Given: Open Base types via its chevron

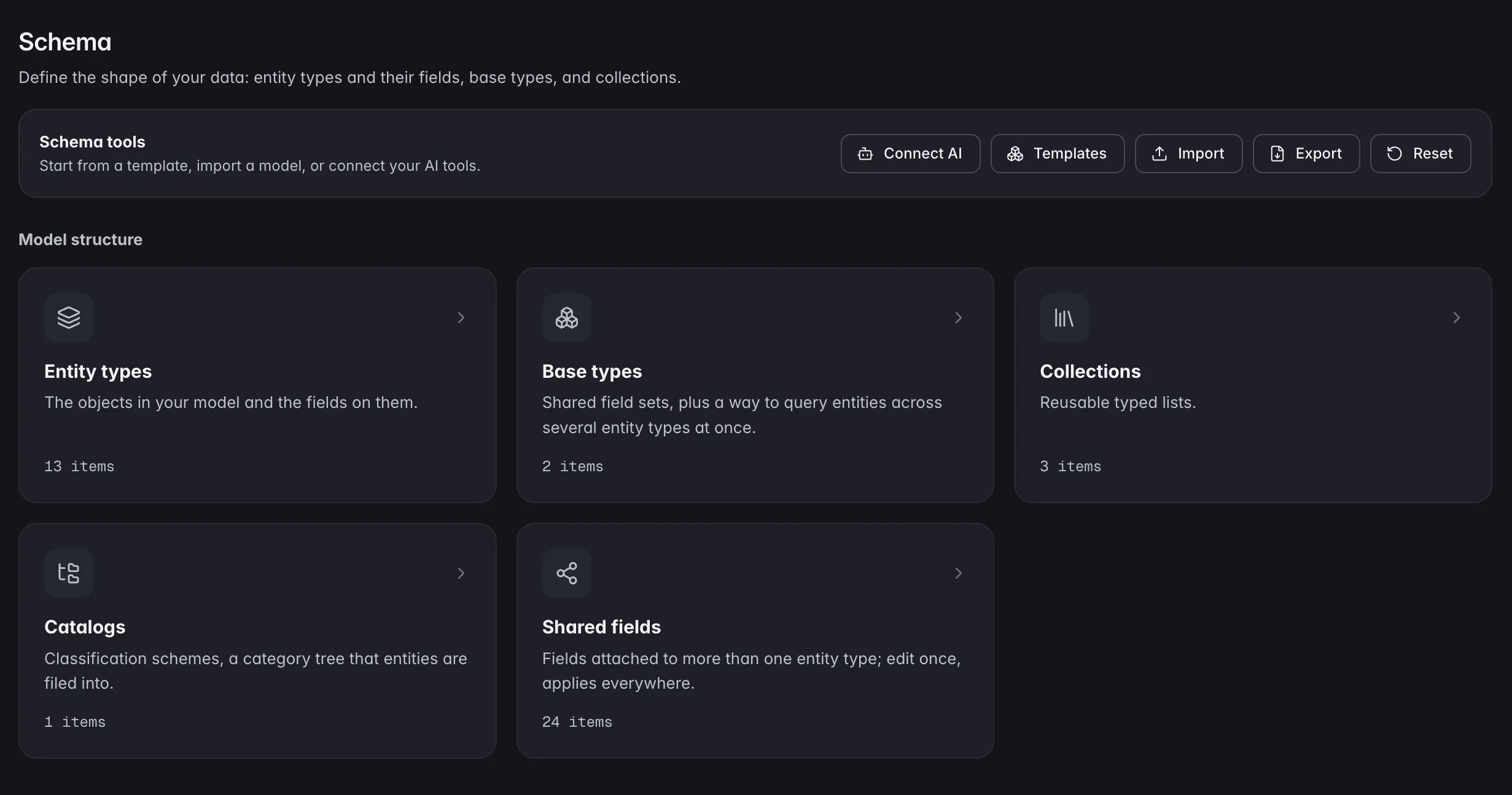Looking at the screenshot, I should [959, 318].
